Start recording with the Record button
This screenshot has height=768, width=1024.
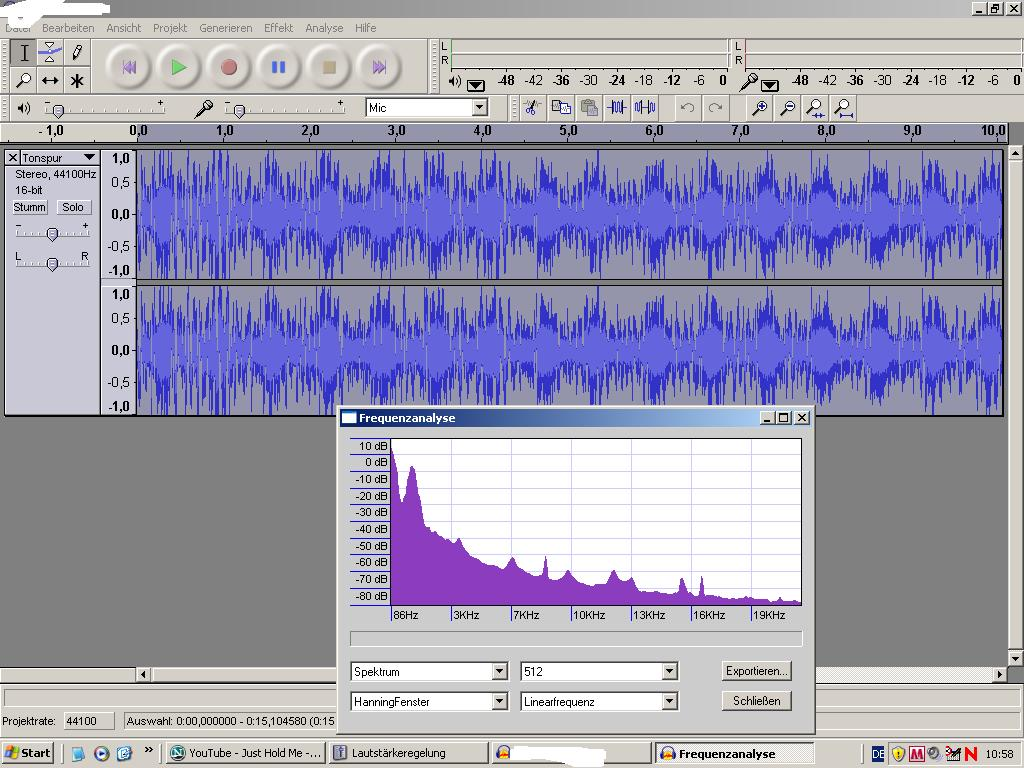(229, 67)
